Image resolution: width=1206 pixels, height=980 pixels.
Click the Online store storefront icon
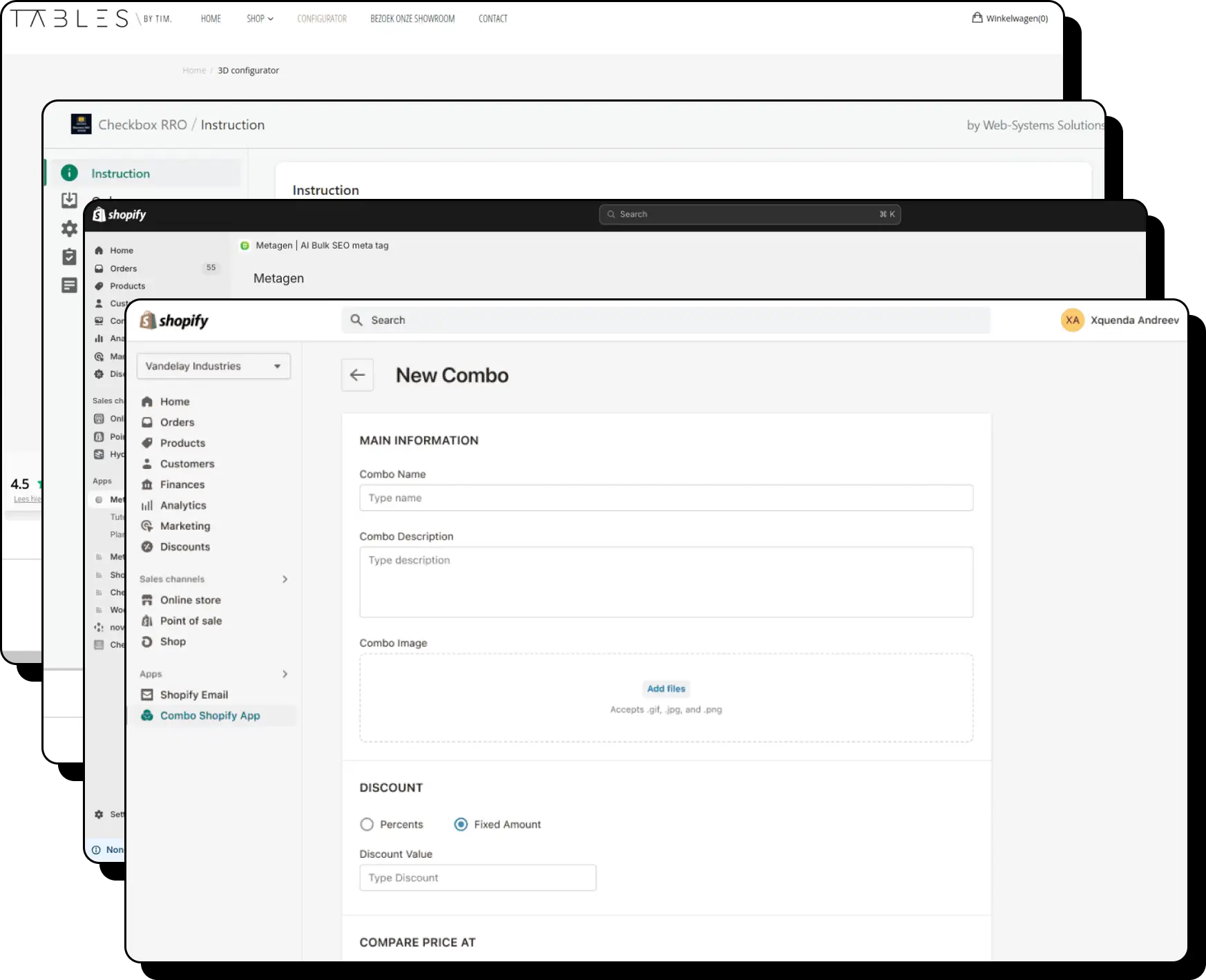[146, 600]
